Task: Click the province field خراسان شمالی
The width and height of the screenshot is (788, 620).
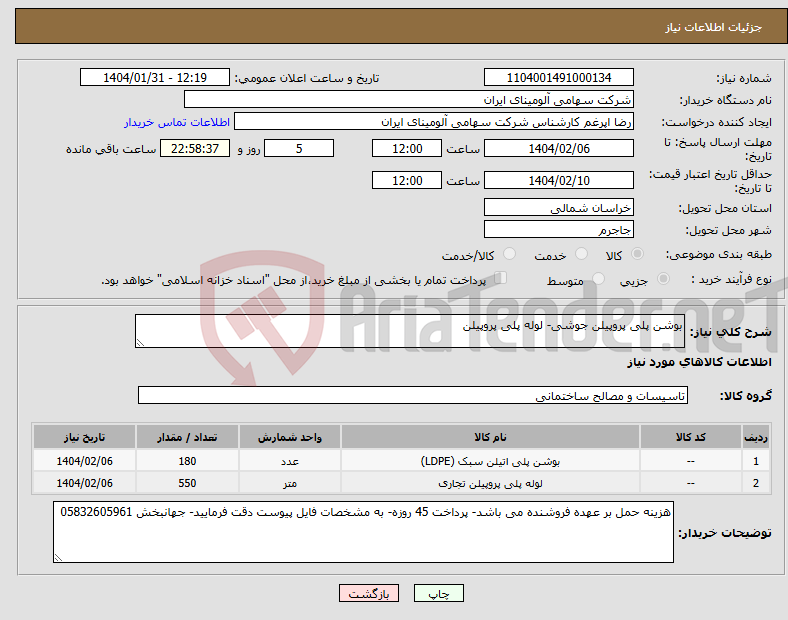Action: 559,208
